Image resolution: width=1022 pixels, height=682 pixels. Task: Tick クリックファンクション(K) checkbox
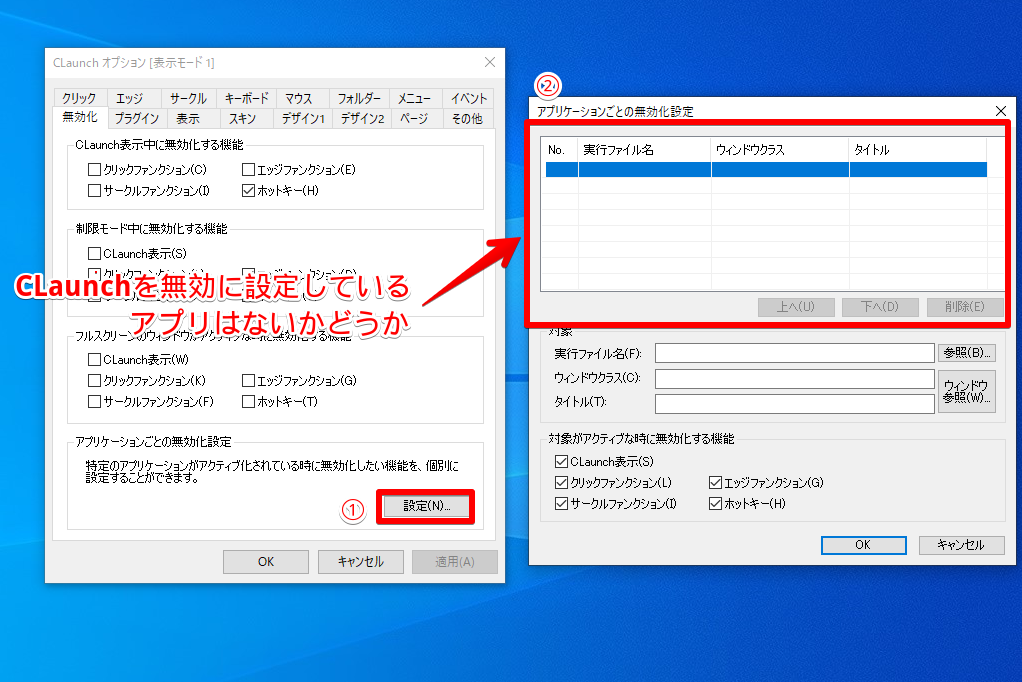95,380
